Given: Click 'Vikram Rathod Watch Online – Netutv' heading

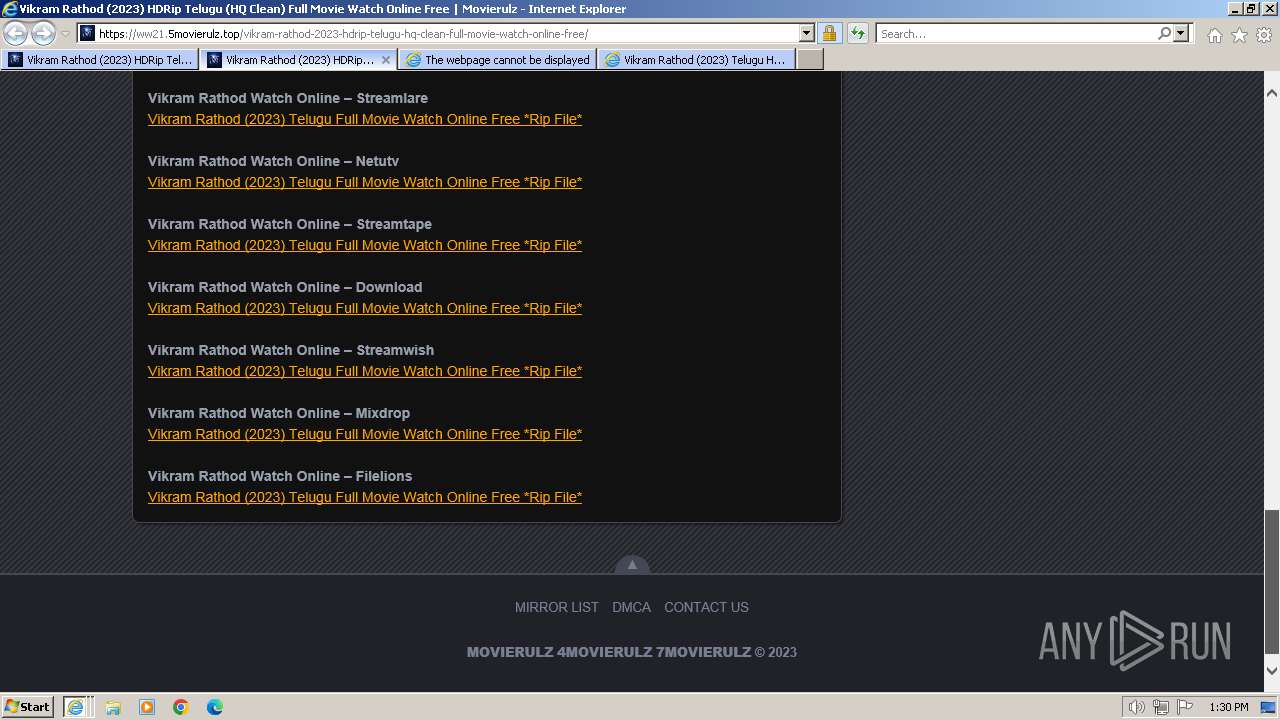Looking at the screenshot, I should 273,161.
